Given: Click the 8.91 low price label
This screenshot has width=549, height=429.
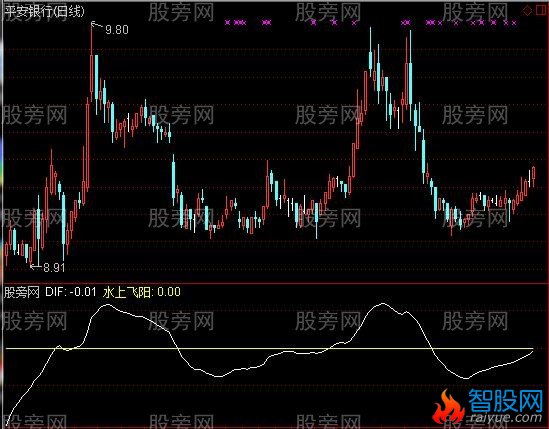Looking at the screenshot, I should coord(54,268).
